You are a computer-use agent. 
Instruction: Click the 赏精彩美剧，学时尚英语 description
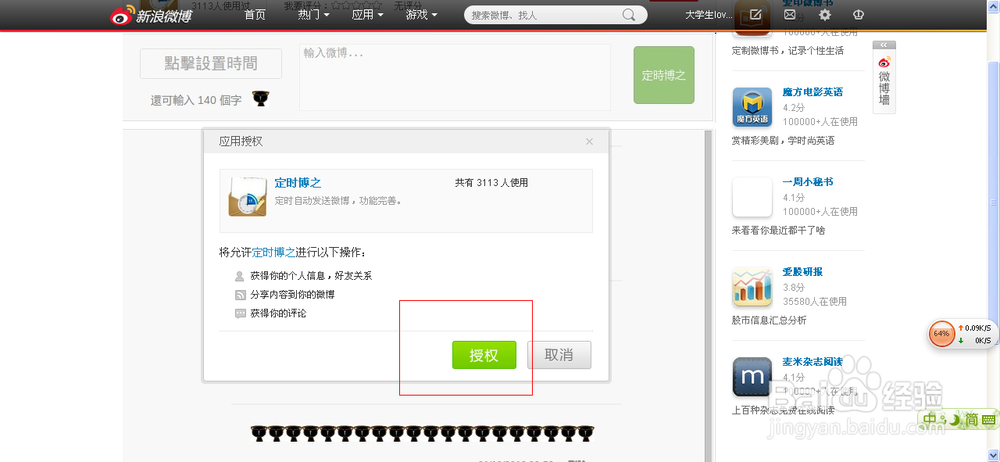pyautogui.click(x=783, y=140)
